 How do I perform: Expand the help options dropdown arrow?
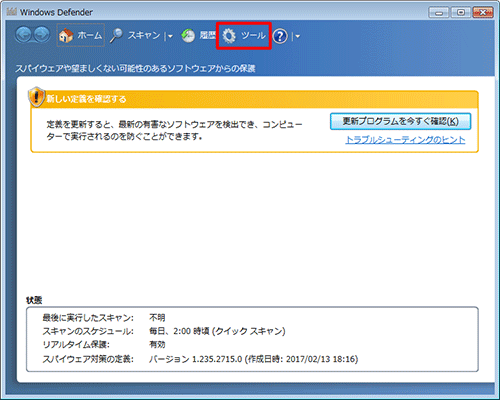[x=297, y=36]
